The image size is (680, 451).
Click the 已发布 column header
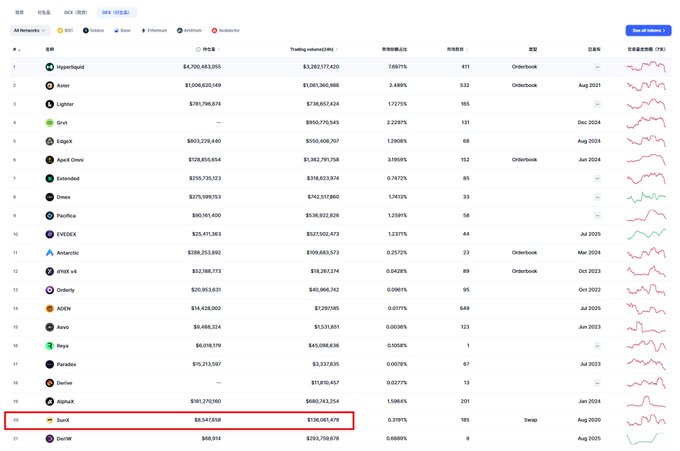[x=594, y=49]
